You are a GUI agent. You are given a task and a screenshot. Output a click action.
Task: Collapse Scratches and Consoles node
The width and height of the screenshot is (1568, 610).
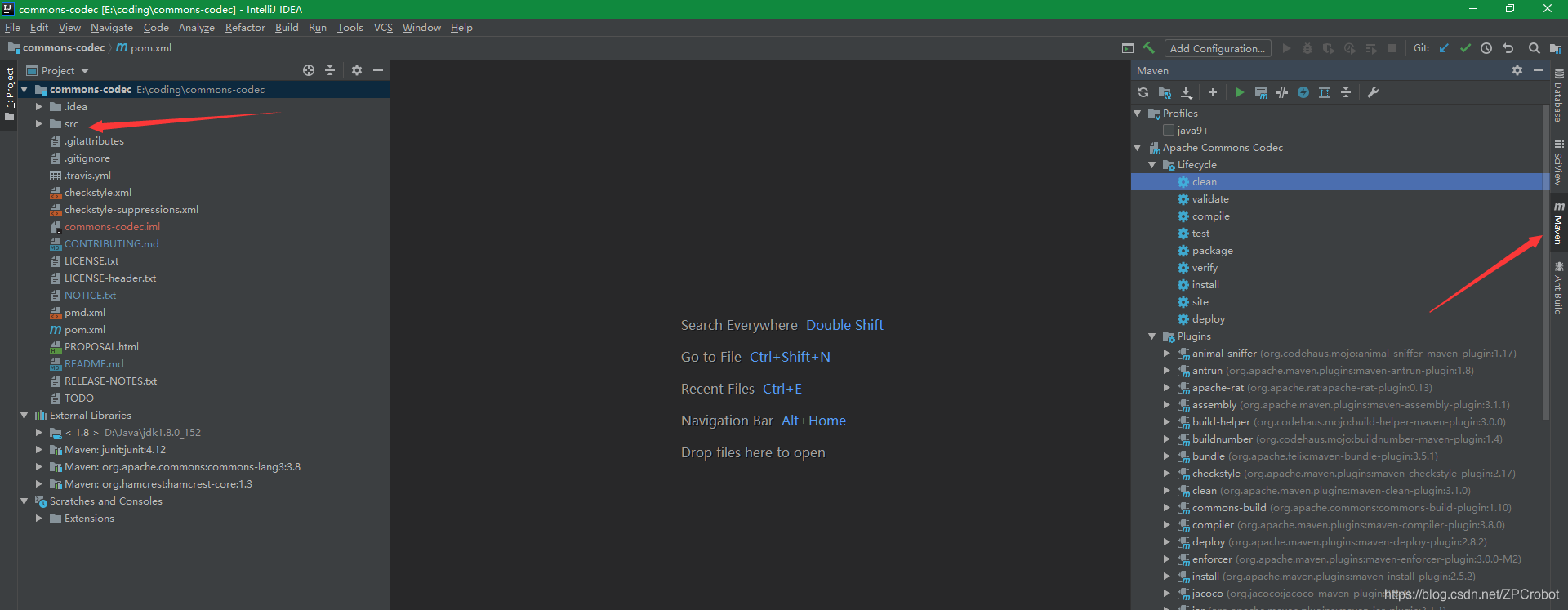(24, 501)
